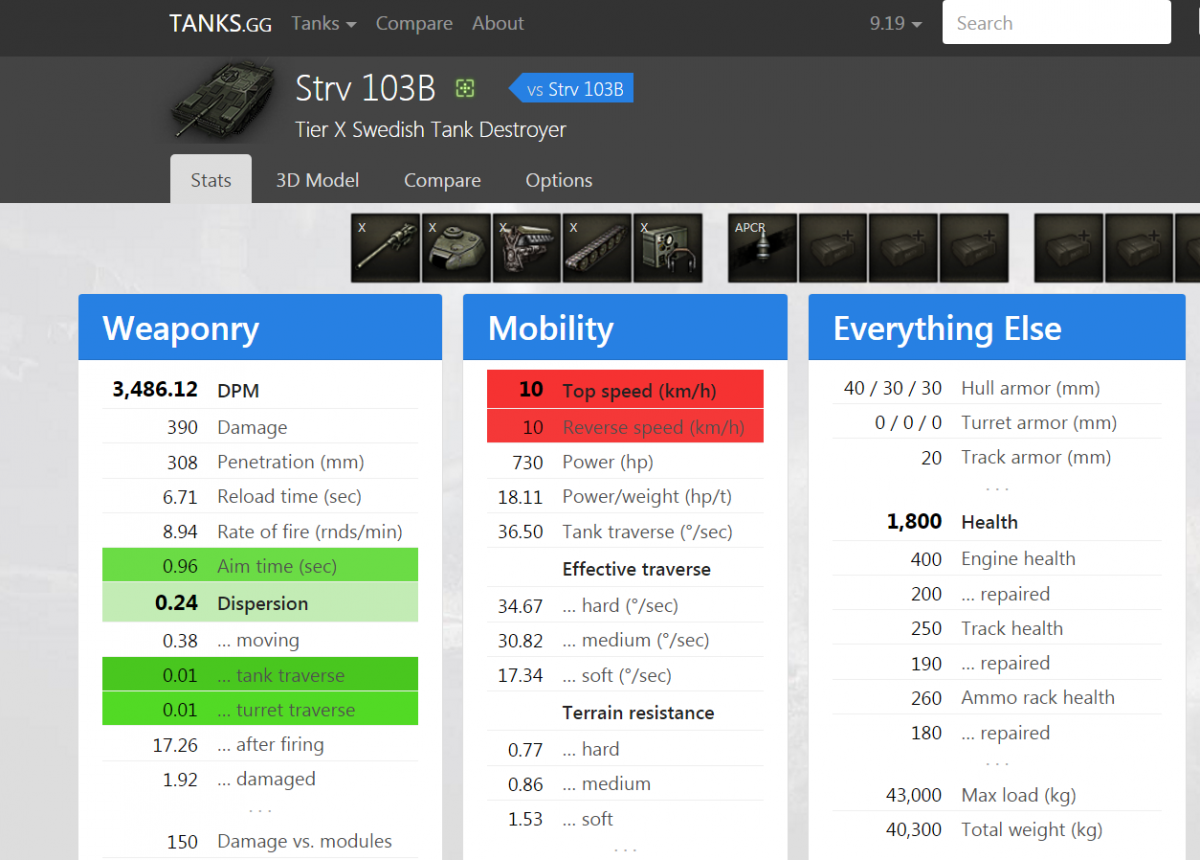
Task: Click the Terrain resistance heading
Action: [x=638, y=713]
